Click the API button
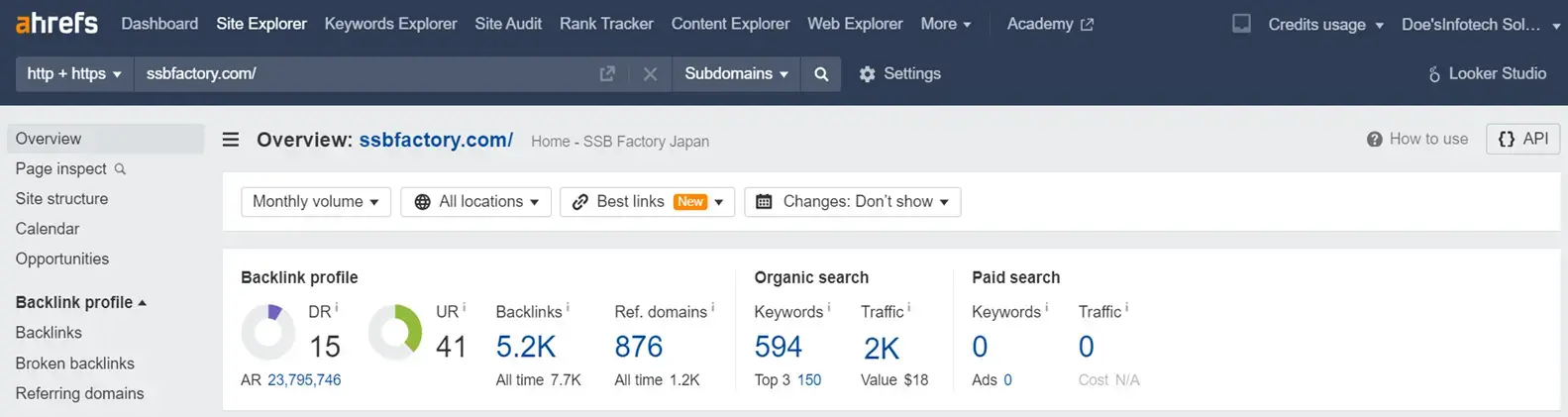Image resolution: width=1568 pixels, height=417 pixels. [1523, 139]
